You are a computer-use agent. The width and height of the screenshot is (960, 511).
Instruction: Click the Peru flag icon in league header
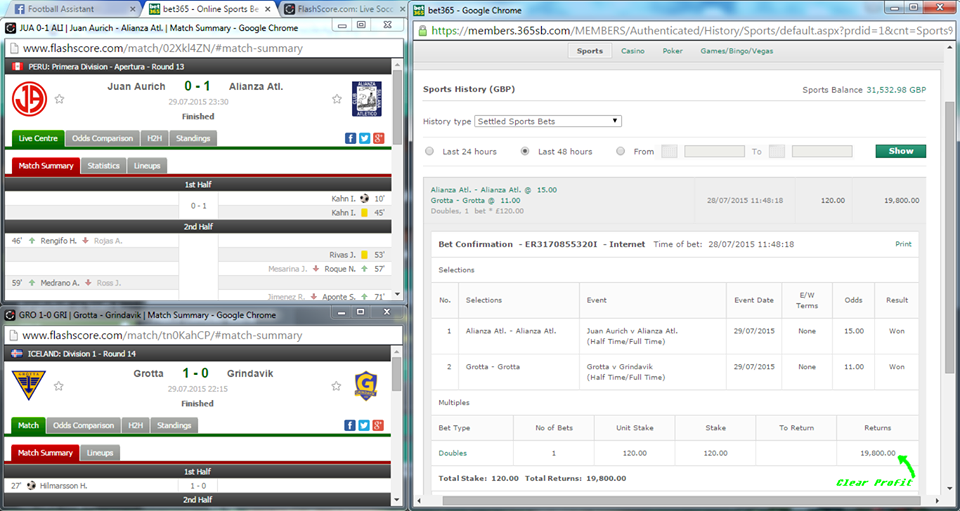(x=18, y=66)
